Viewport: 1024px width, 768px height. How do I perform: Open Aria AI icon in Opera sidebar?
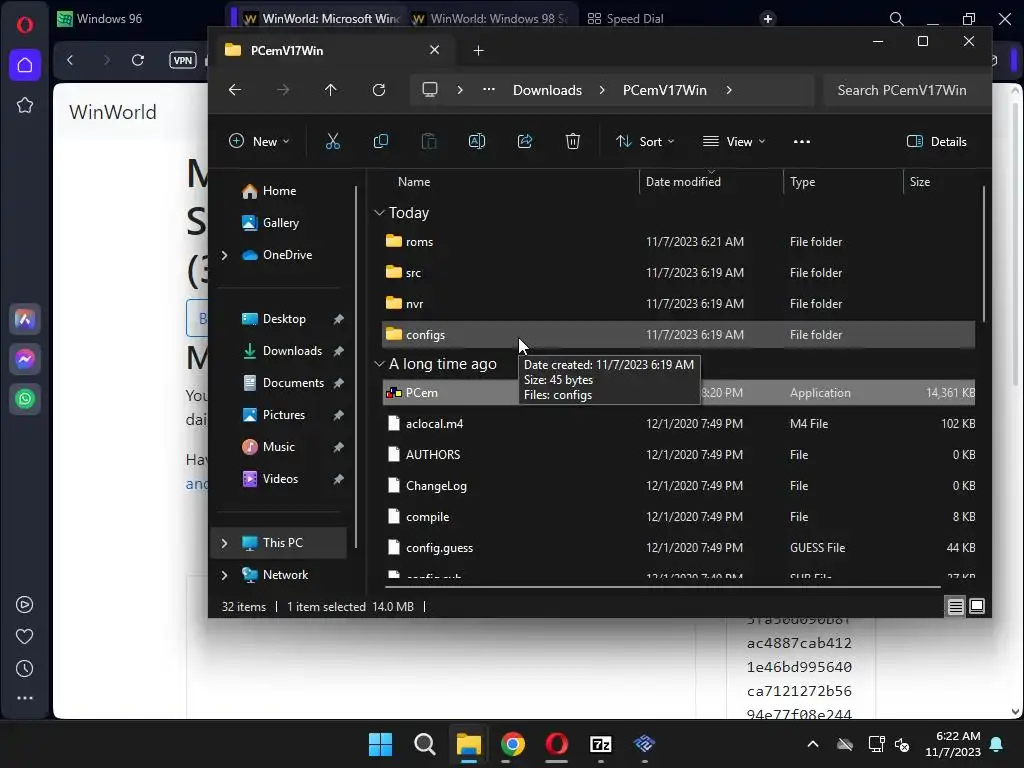tap(25, 319)
